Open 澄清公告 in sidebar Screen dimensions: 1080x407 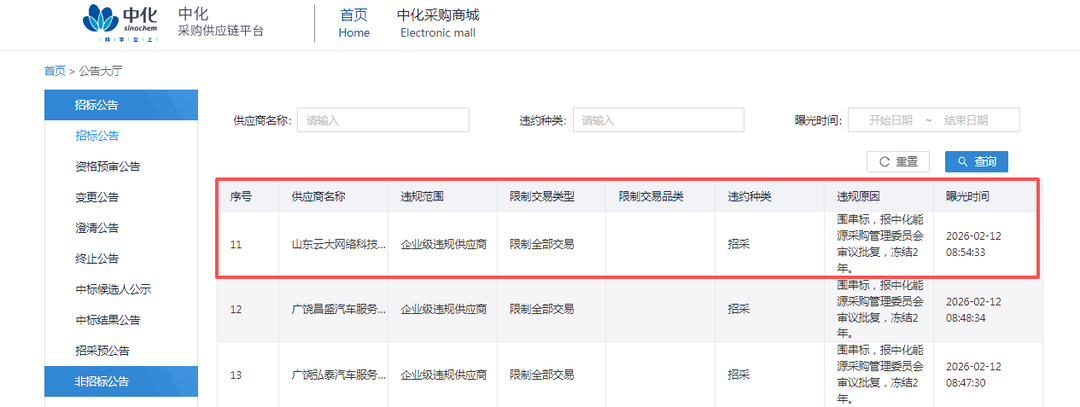click(97, 228)
